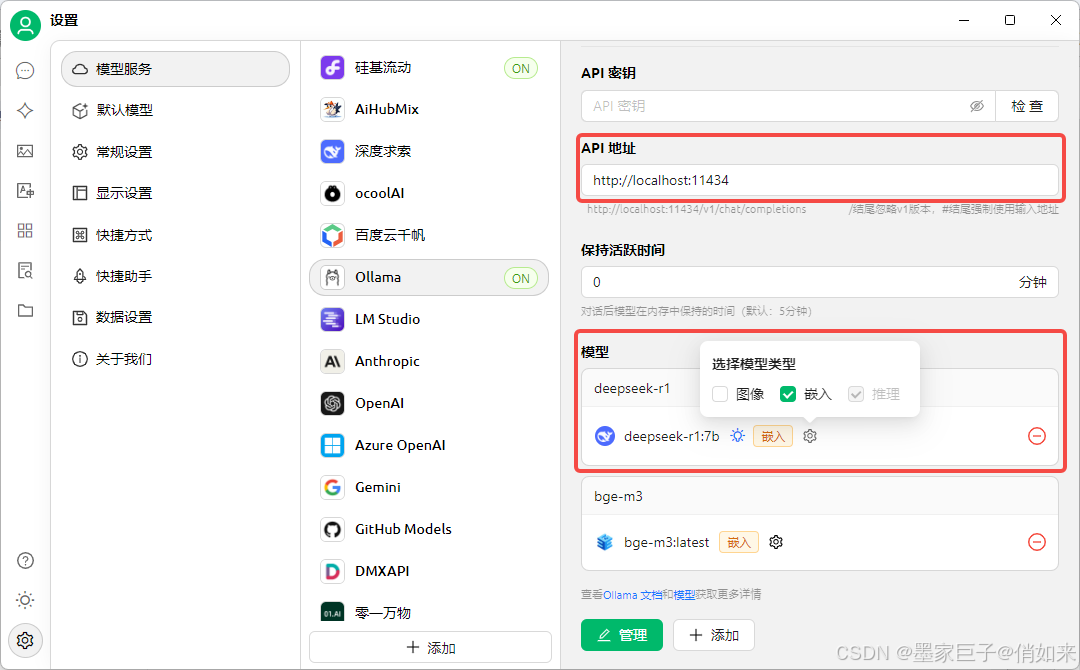Open the chat assistant sidebar icon
The width and height of the screenshot is (1080, 670).
click(x=25, y=71)
